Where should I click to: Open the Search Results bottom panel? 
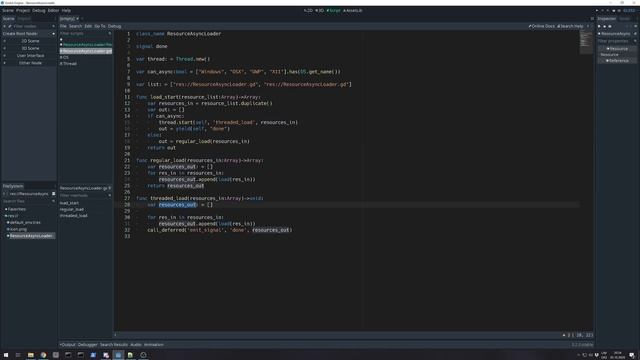pos(114,345)
